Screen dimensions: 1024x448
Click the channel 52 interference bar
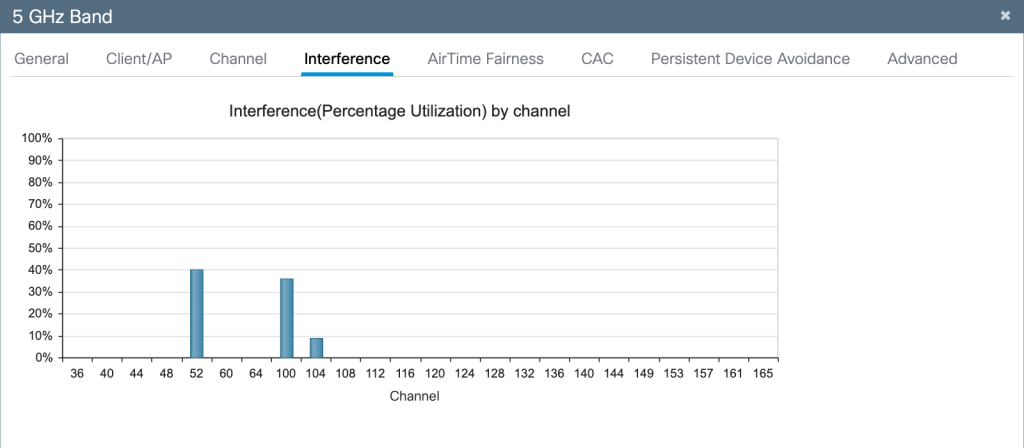point(197,313)
